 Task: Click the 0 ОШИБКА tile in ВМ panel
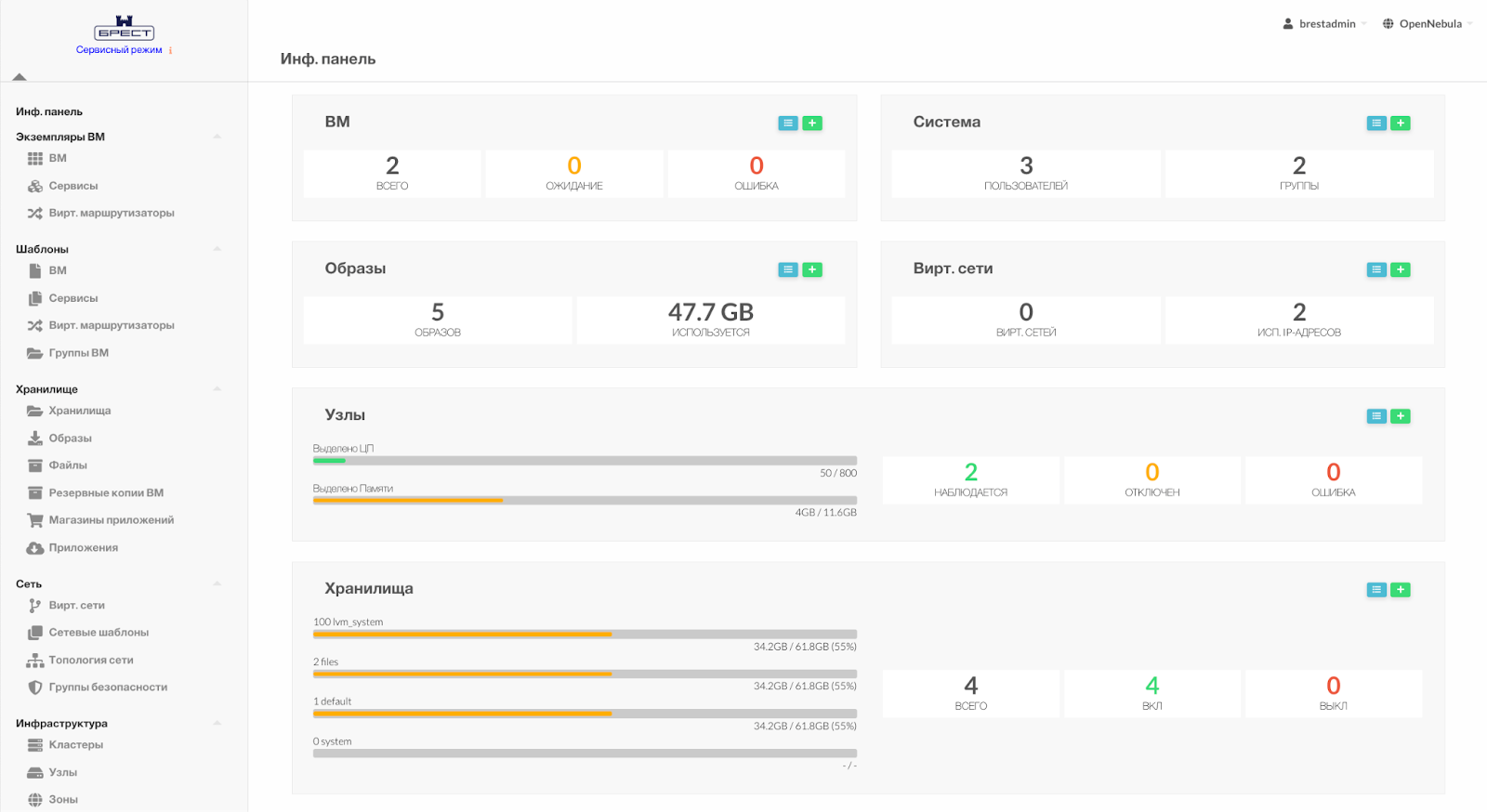point(757,174)
